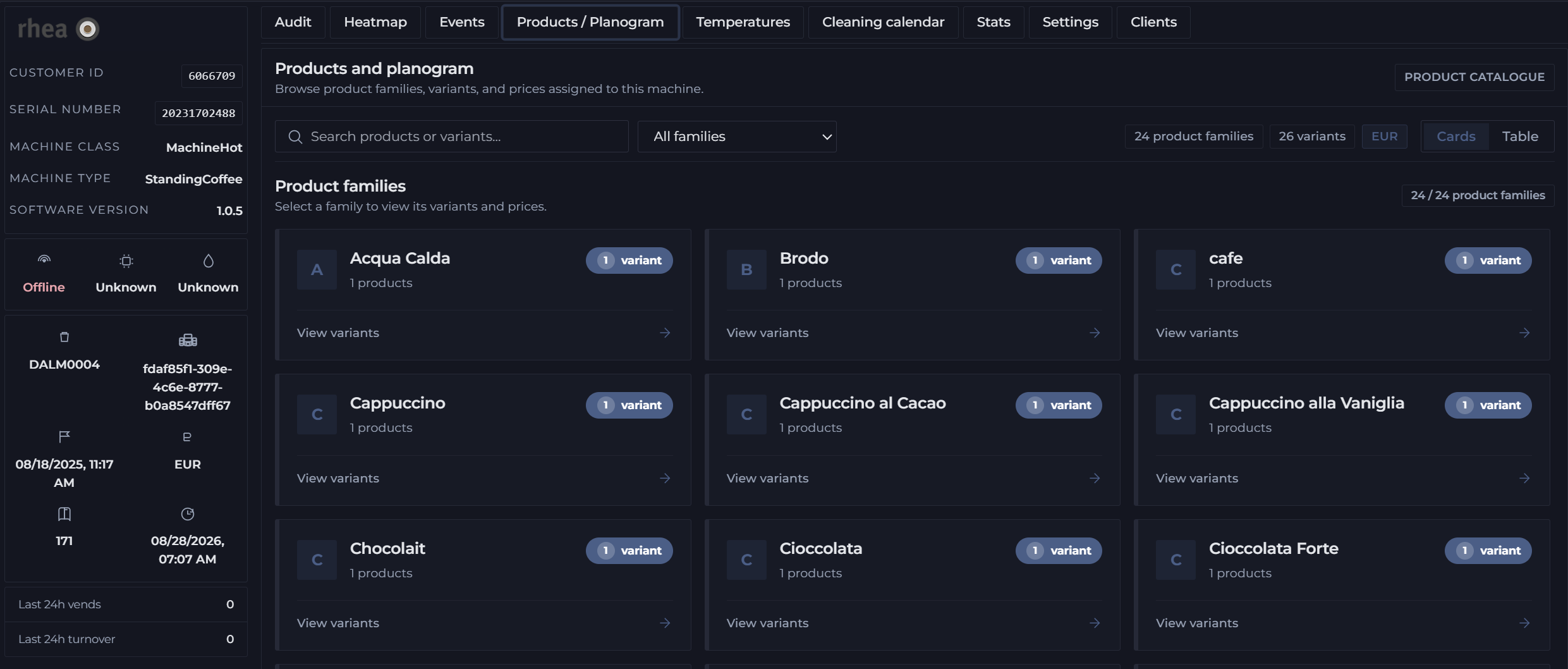
Task: Switch to Table view
Action: click(1520, 137)
